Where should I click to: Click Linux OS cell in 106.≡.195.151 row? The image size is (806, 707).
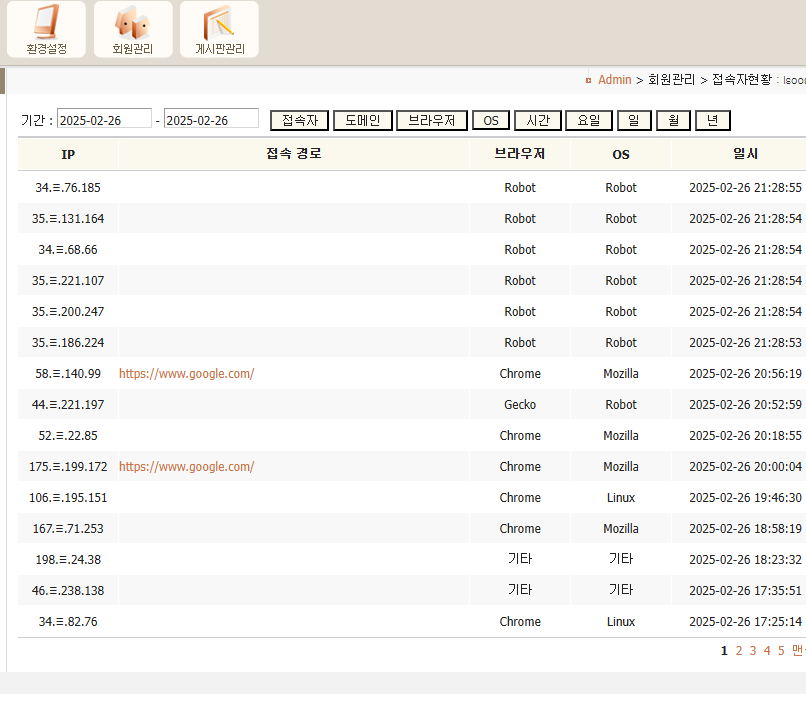[x=621, y=498]
